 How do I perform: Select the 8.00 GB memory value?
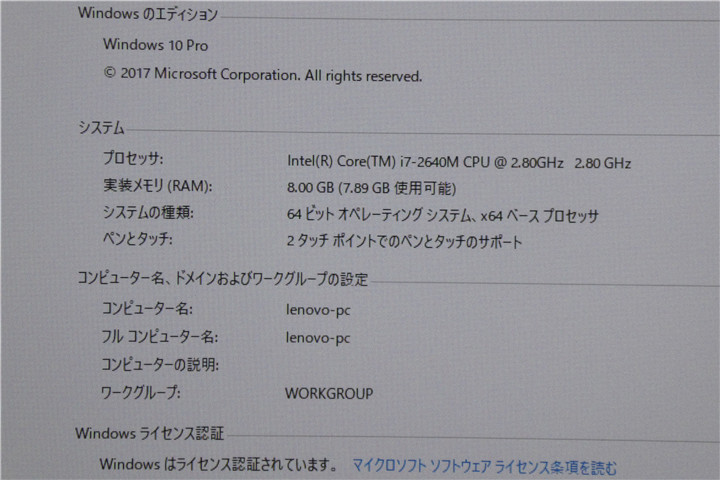371,188
